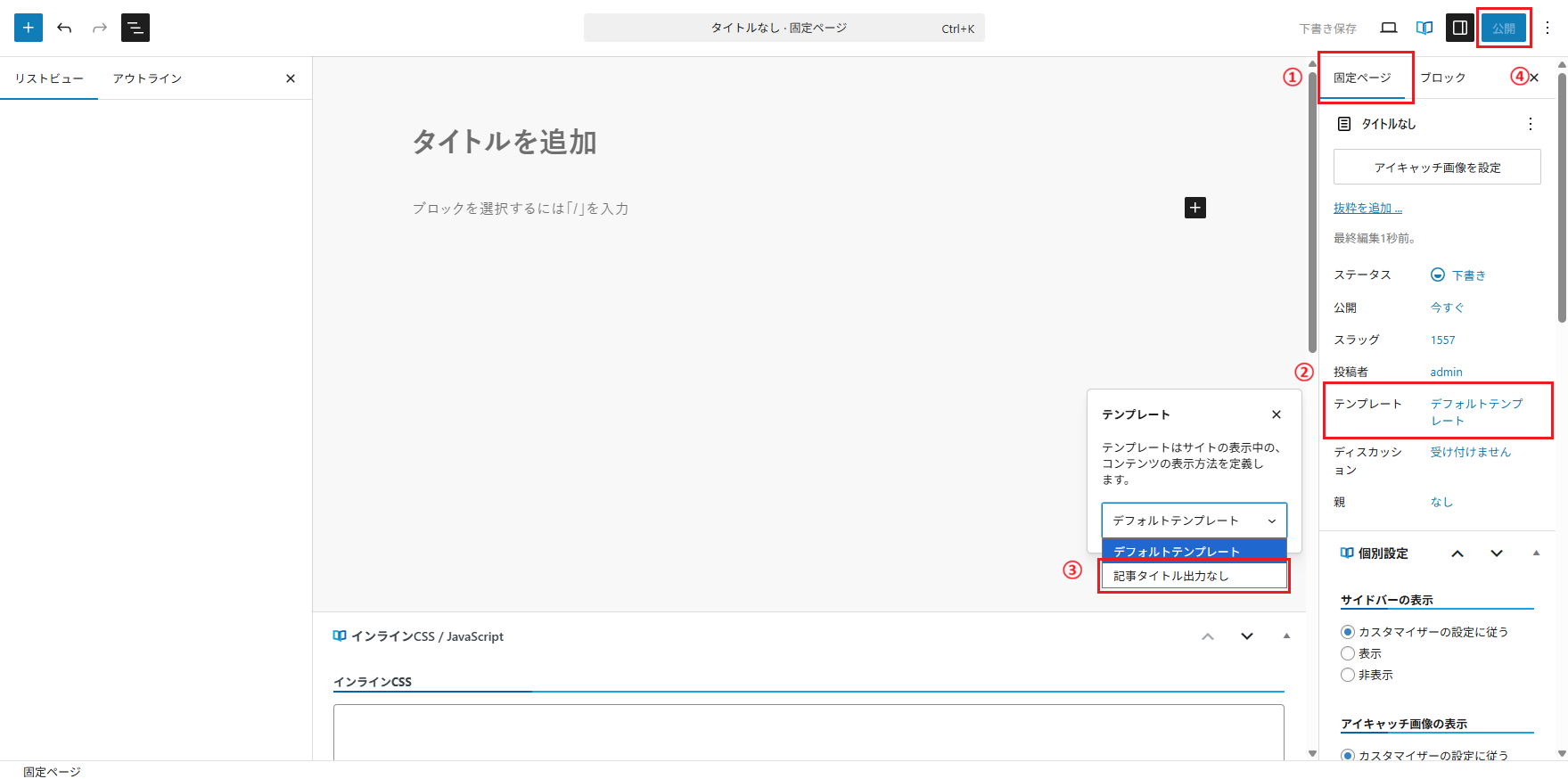Click the editor canvas vertical scrollbar
The width and height of the screenshot is (1568, 779).
tap(1312, 214)
